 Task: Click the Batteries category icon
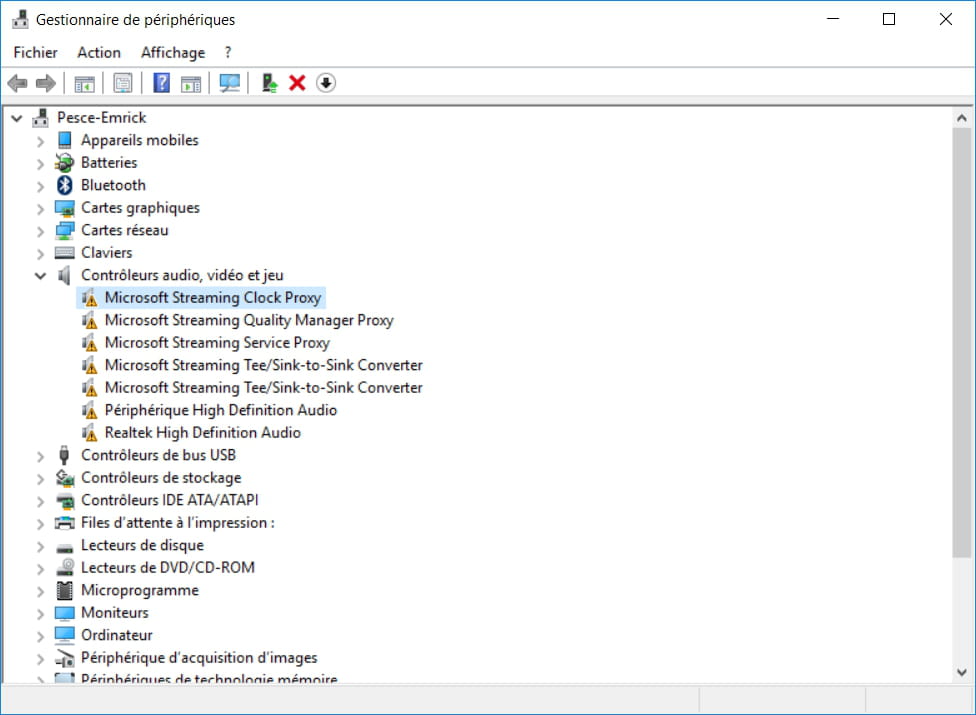(x=65, y=162)
